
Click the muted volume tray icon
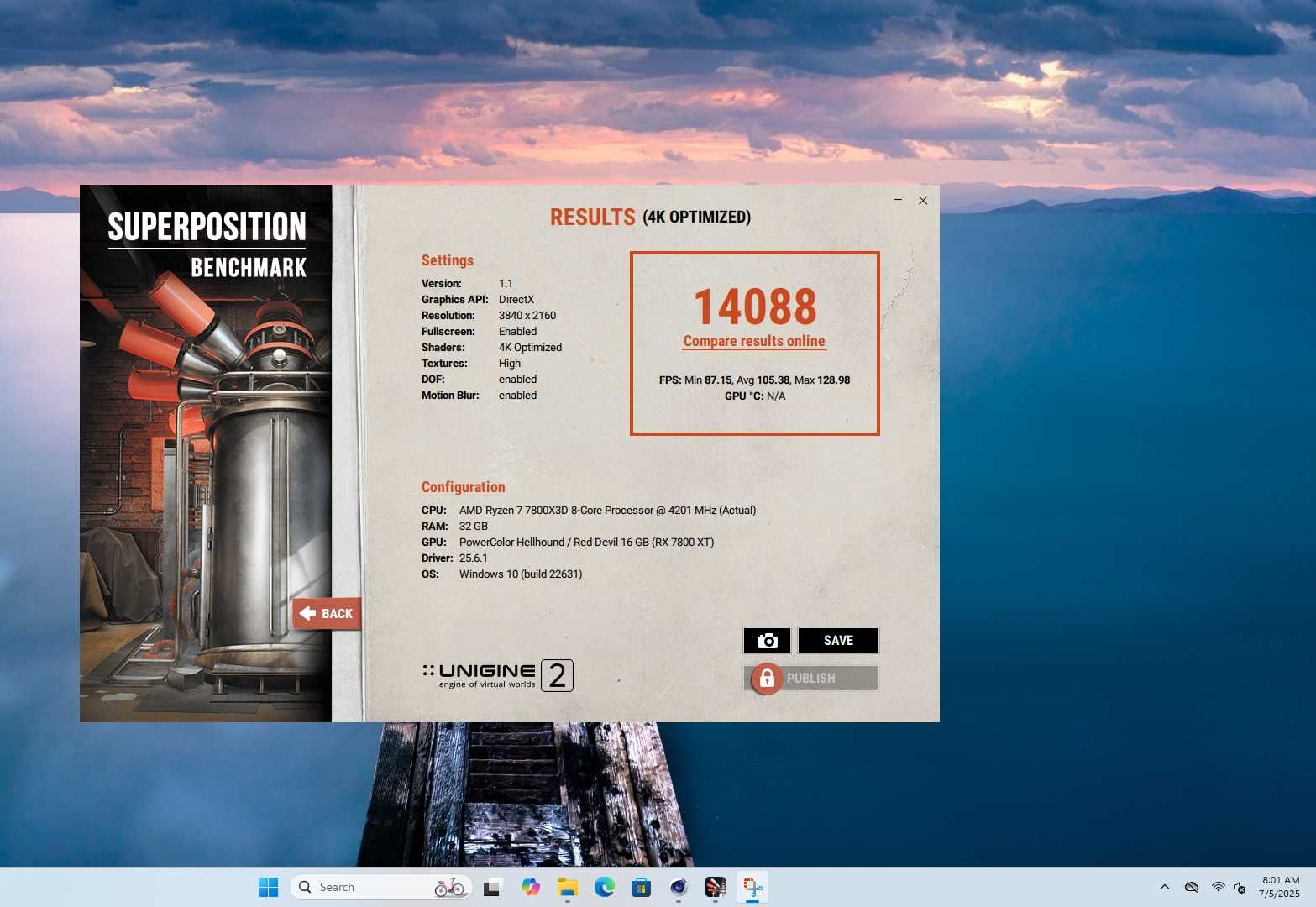point(1240,887)
